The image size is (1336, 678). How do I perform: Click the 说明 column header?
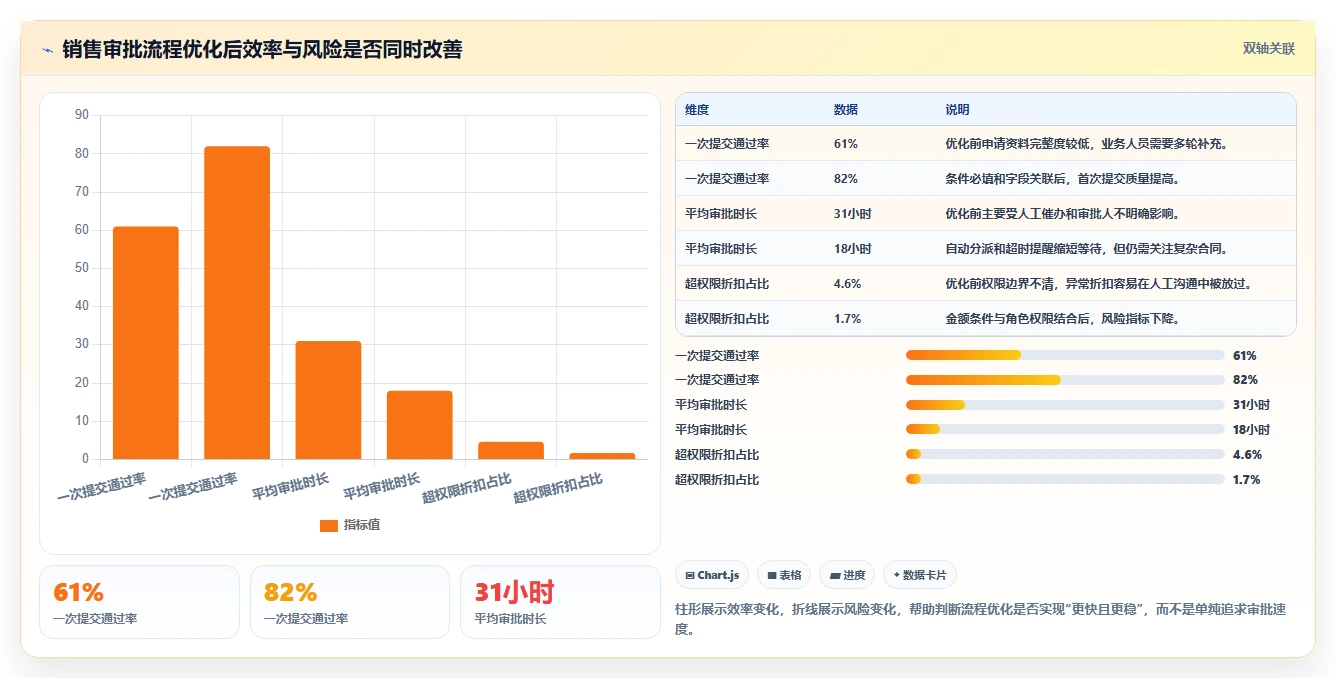click(x=957, y=110)
